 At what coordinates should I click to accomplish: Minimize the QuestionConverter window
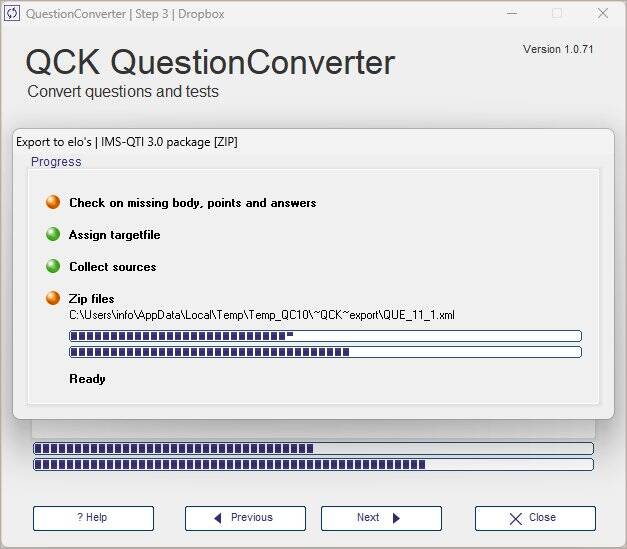pos(512,14)
